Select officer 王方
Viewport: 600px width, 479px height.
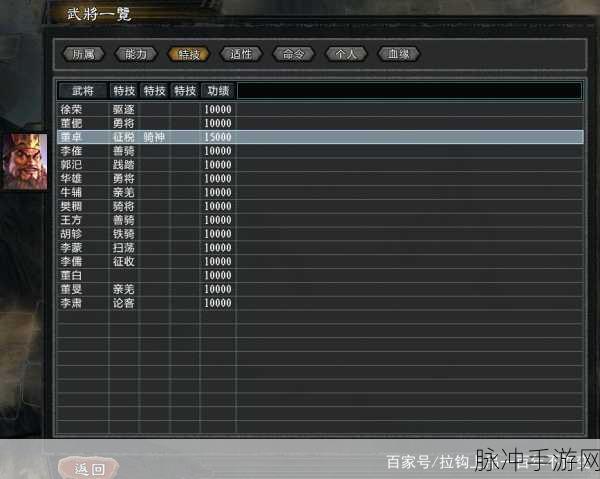(71, 220)
